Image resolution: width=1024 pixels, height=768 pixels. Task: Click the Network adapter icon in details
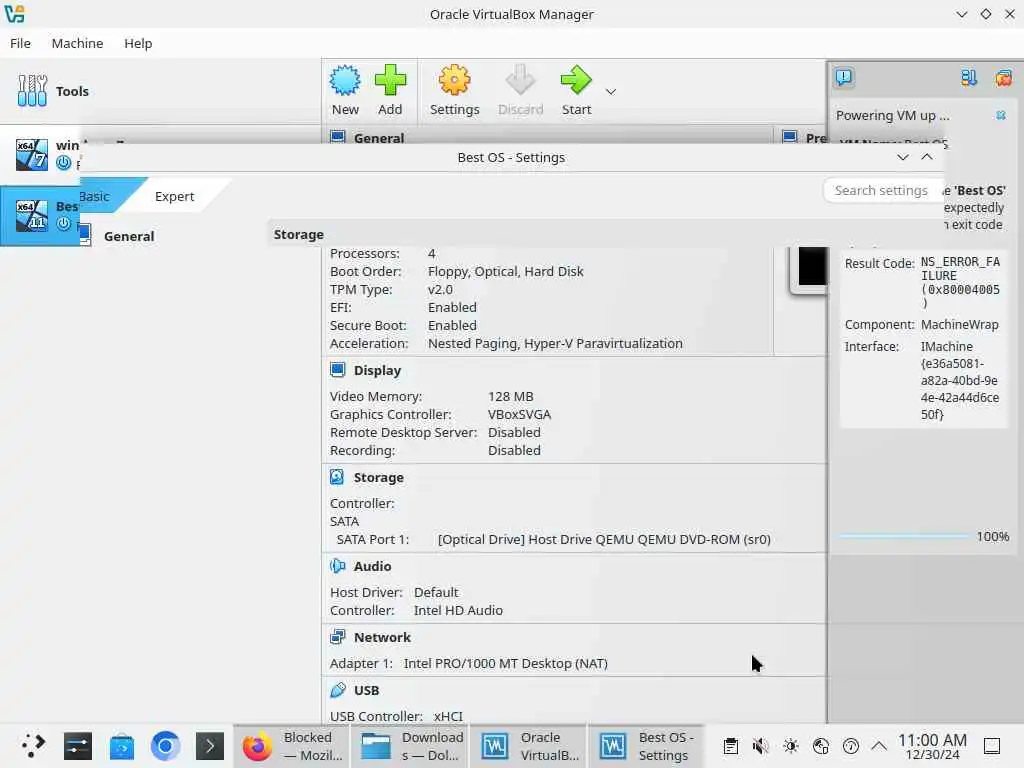338,637
